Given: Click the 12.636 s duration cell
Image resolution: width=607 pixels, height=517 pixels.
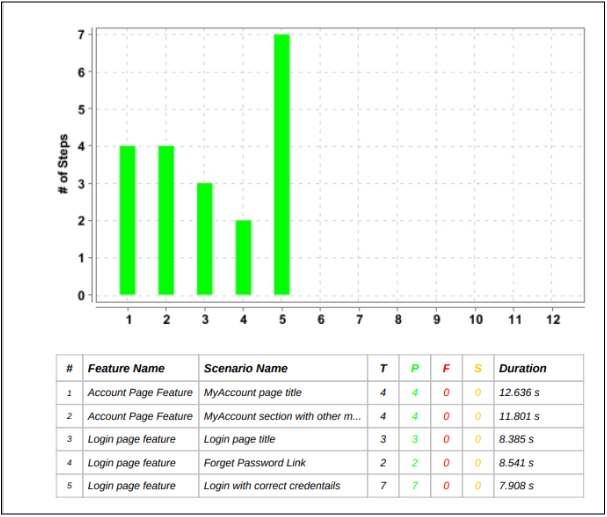Looking at the screenshot, I should (x=519, y=392).
